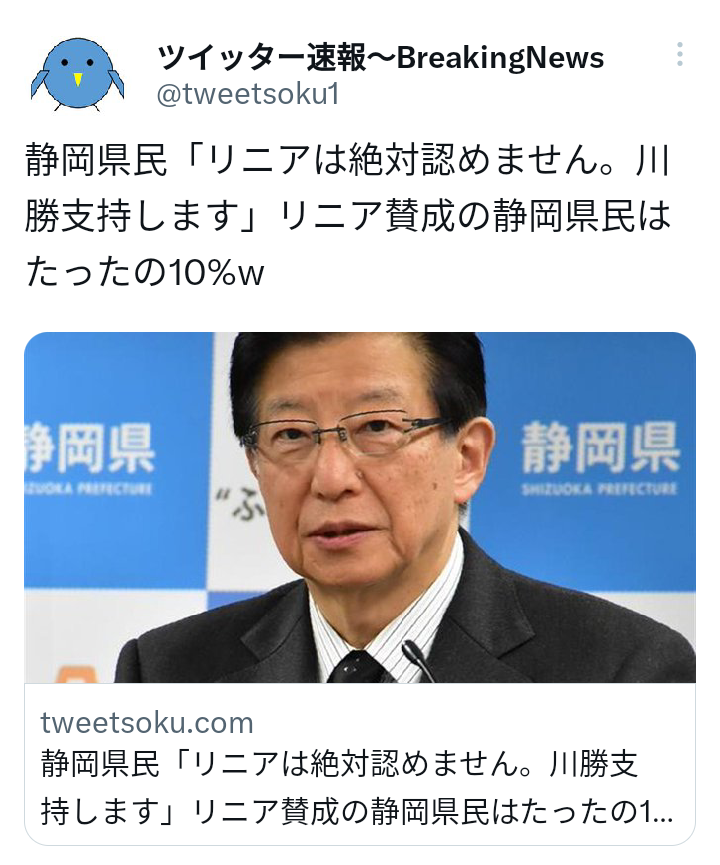Open the tweet text starting with 静岡県民
The image size is (720, 865).
[348, 216]
